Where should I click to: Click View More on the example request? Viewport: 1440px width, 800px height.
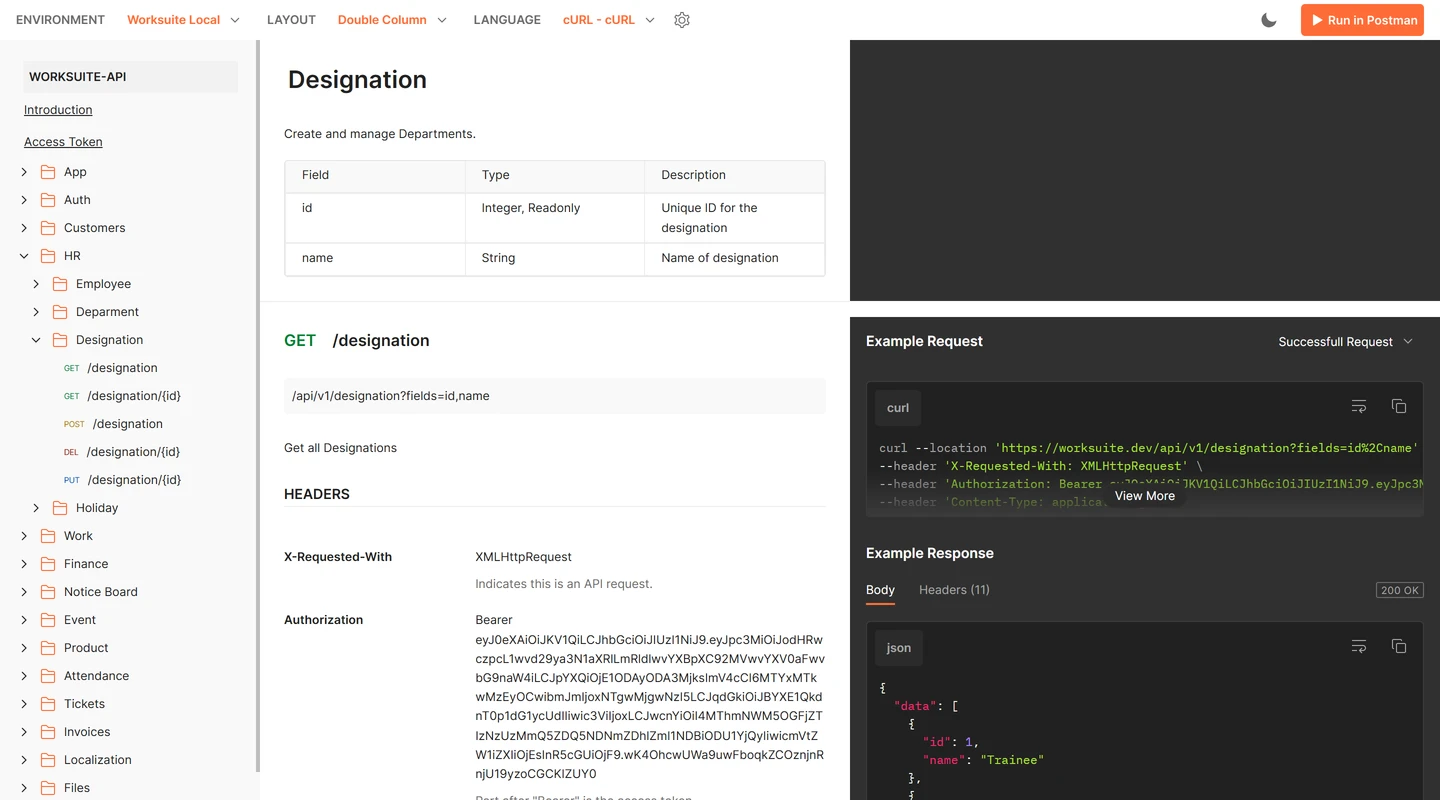(x=1145, y=496)
